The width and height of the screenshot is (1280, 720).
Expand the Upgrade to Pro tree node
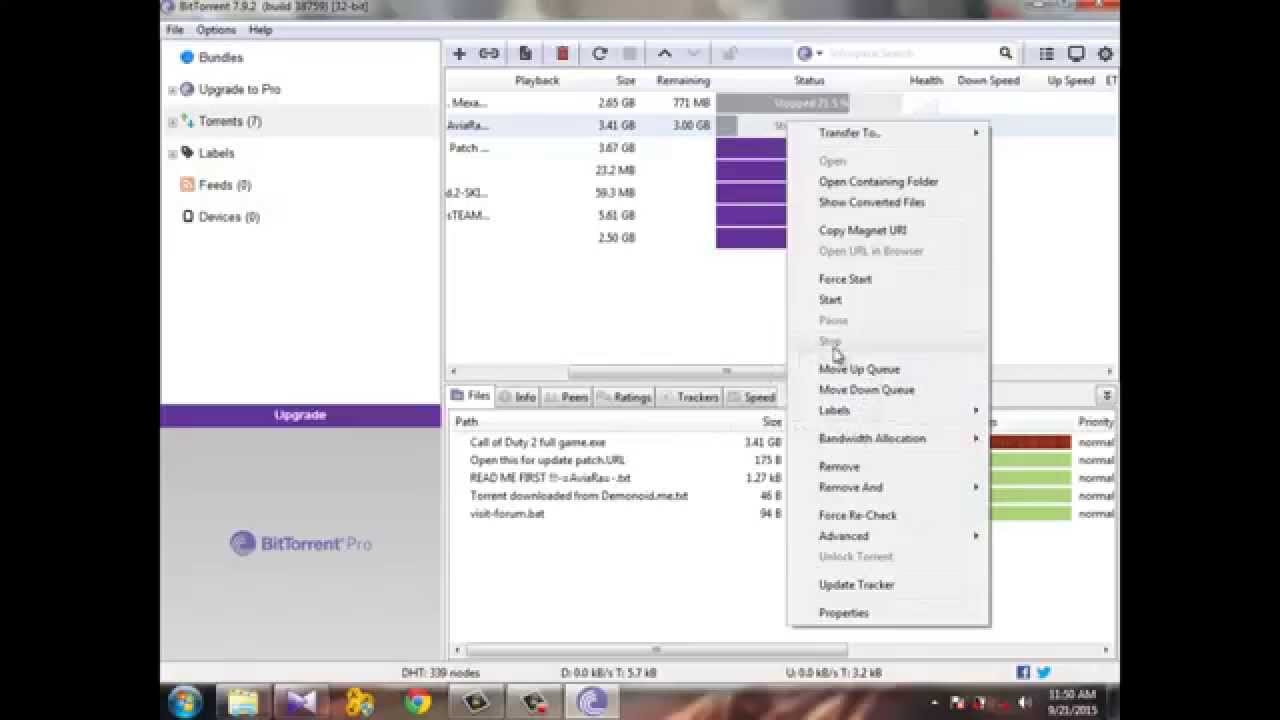172,90
